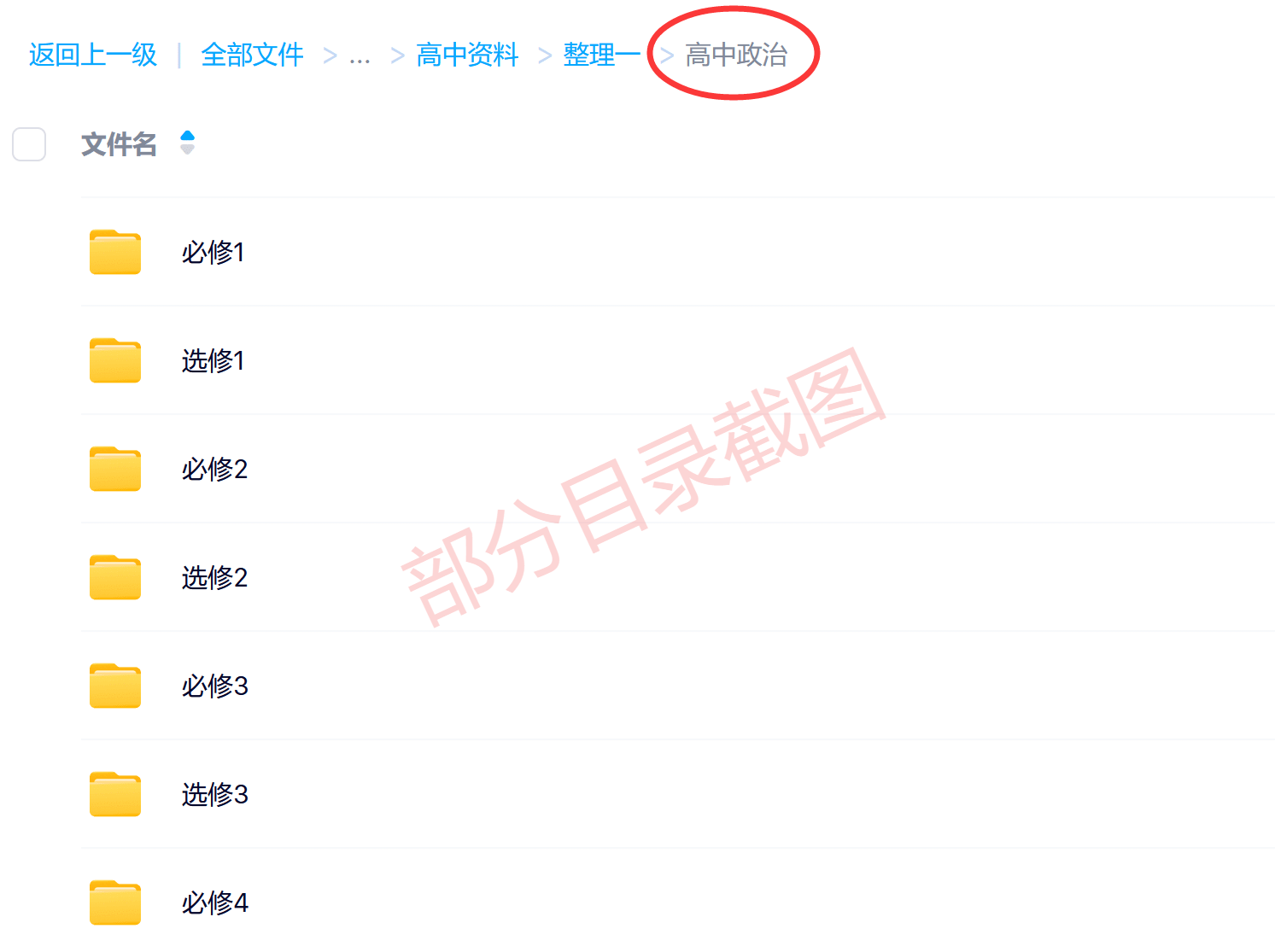The image size is (1275, 952).
Task: Sort files by name arrow toggle
Action: pos(188,143)
